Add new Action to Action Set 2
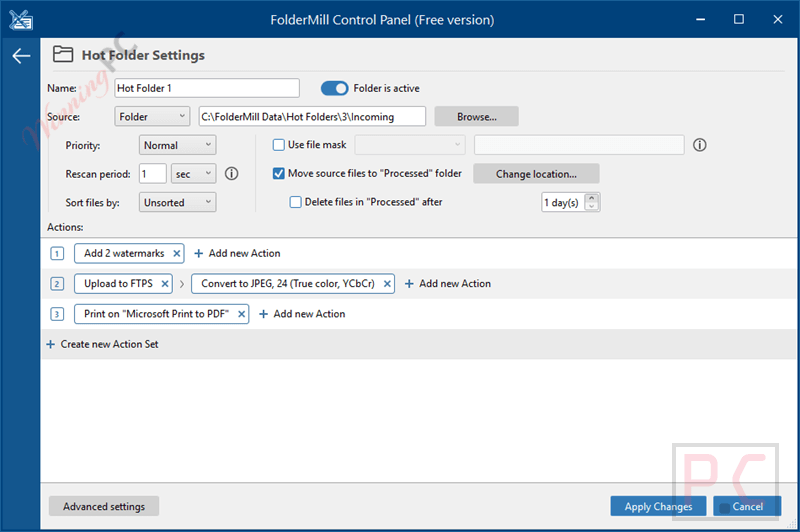Image resolution: width=800 pixels, height=532 pixels. click(447, 284)
